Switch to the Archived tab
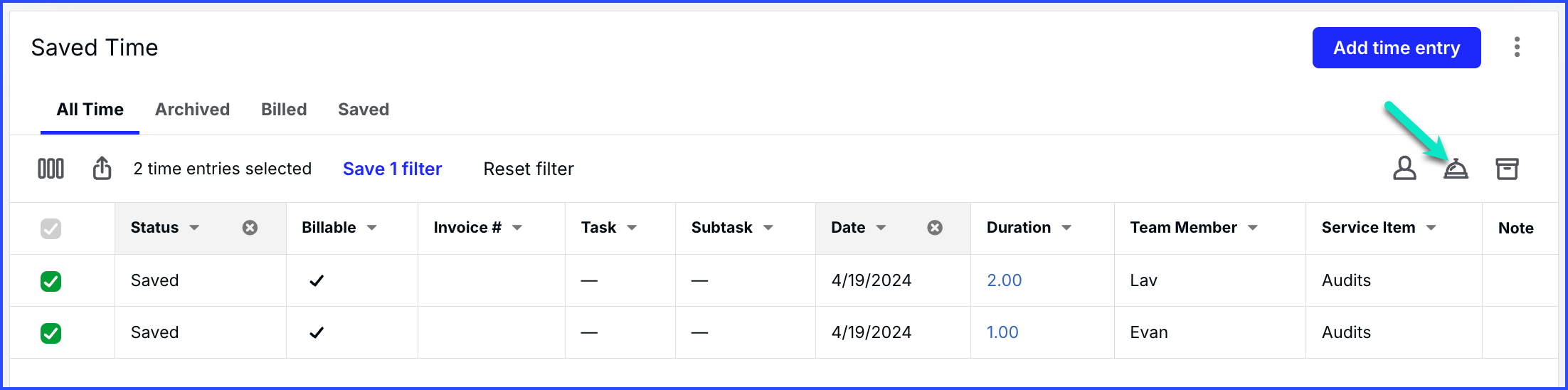 click(192, 110)
